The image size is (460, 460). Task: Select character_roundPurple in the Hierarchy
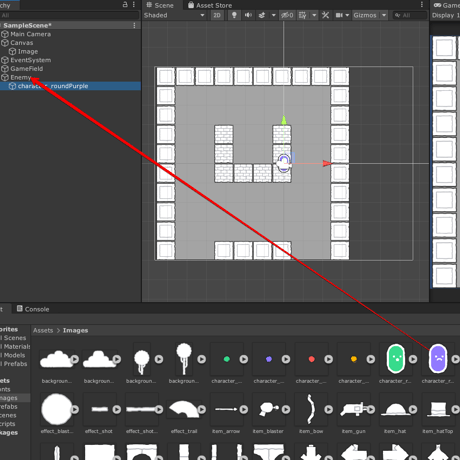(53, 86)
